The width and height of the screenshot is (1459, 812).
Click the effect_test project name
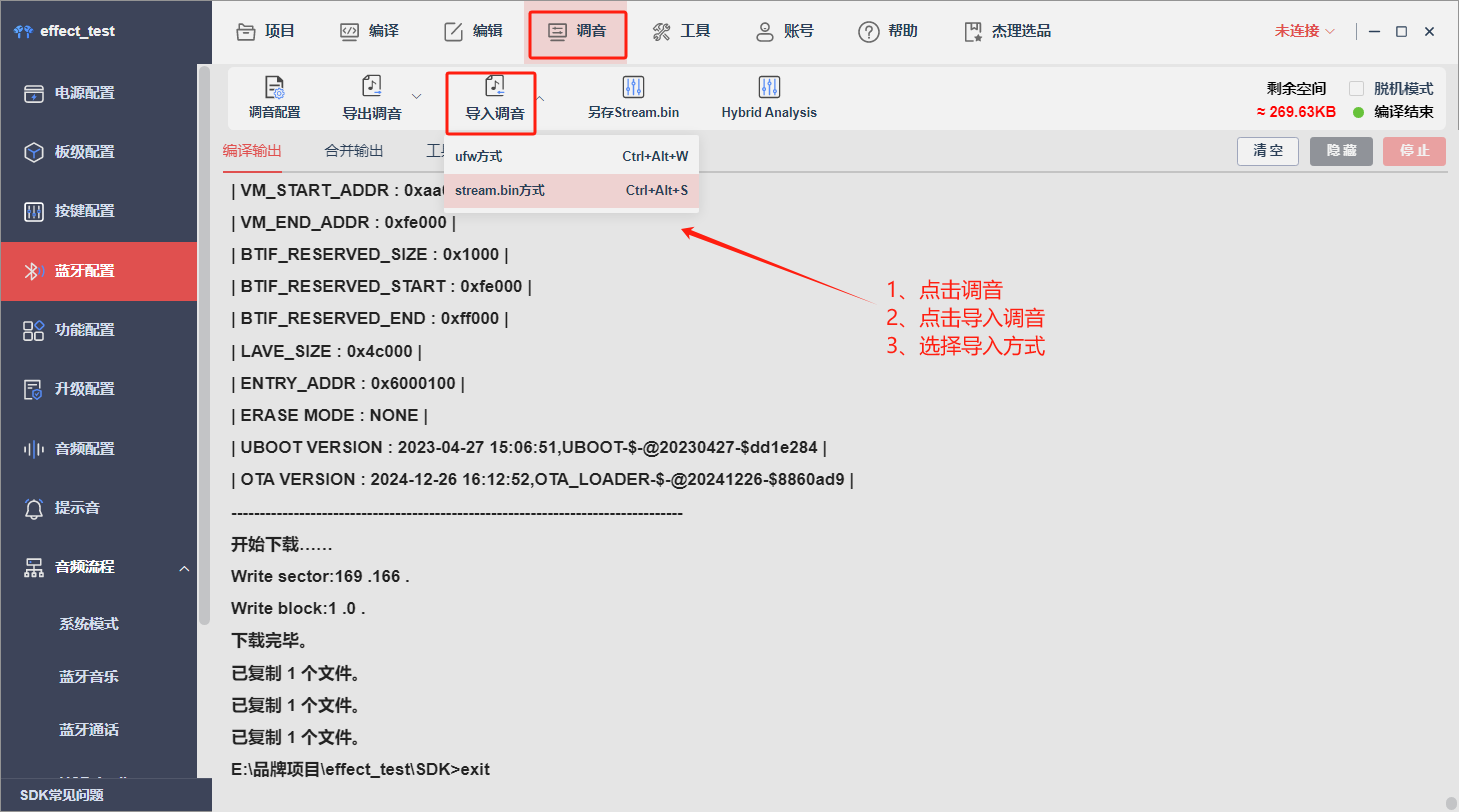77,31
